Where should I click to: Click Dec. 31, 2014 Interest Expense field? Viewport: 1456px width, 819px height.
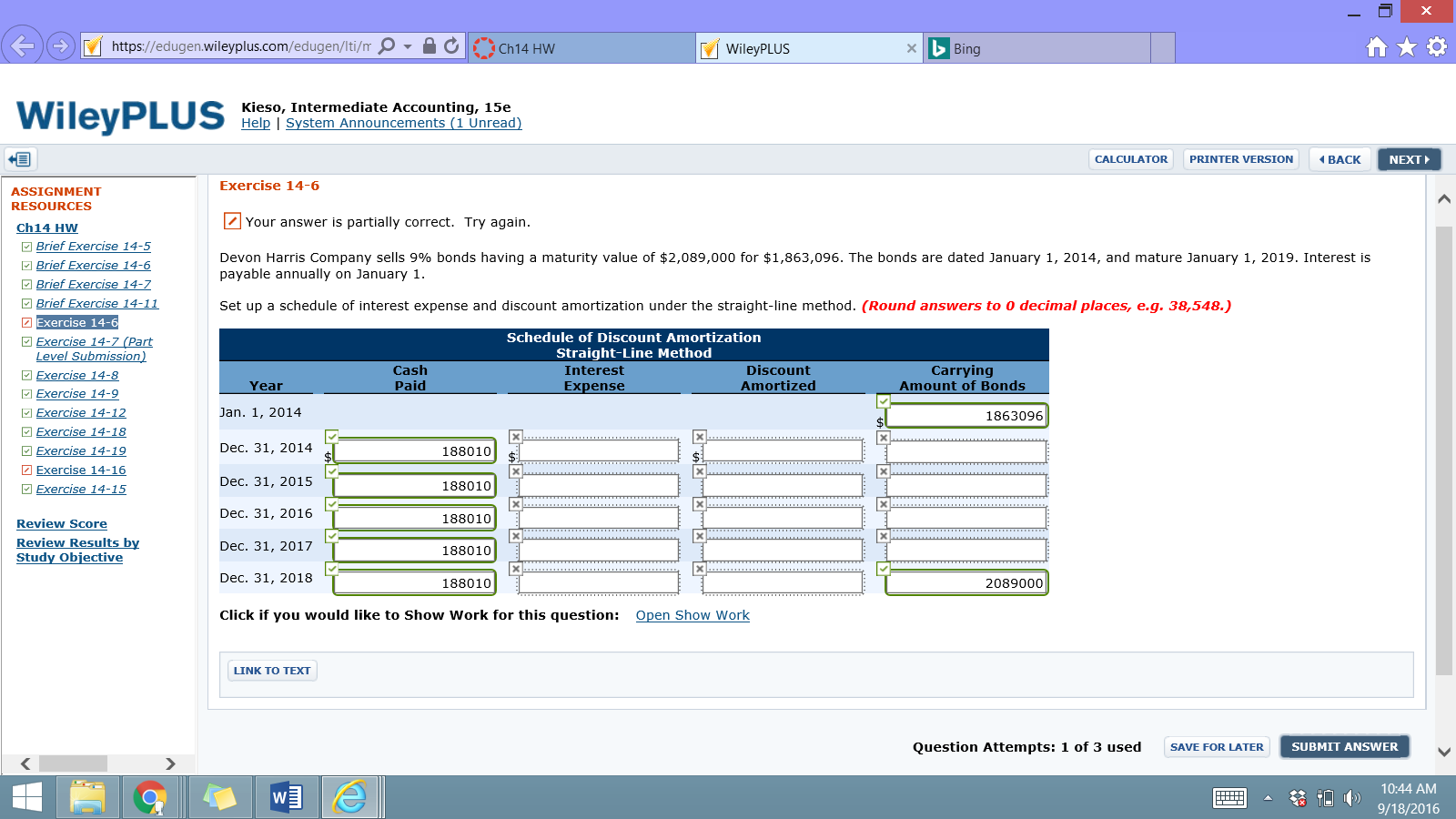(x=599, y=450)
